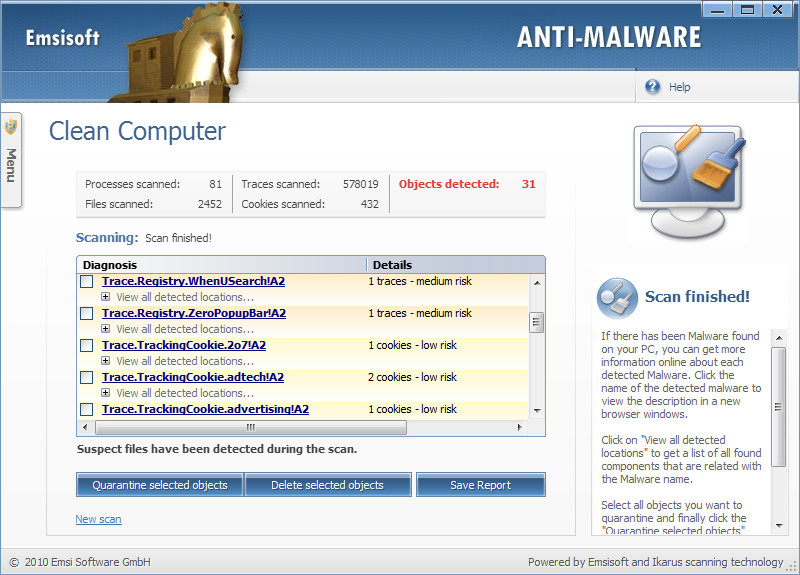Click the Details column header
800x575 pixels.
click(x=456, y=265)
